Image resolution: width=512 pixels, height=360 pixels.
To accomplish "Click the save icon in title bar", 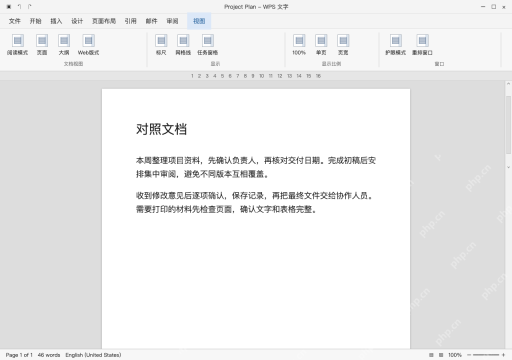I will [x=9, y=6].
